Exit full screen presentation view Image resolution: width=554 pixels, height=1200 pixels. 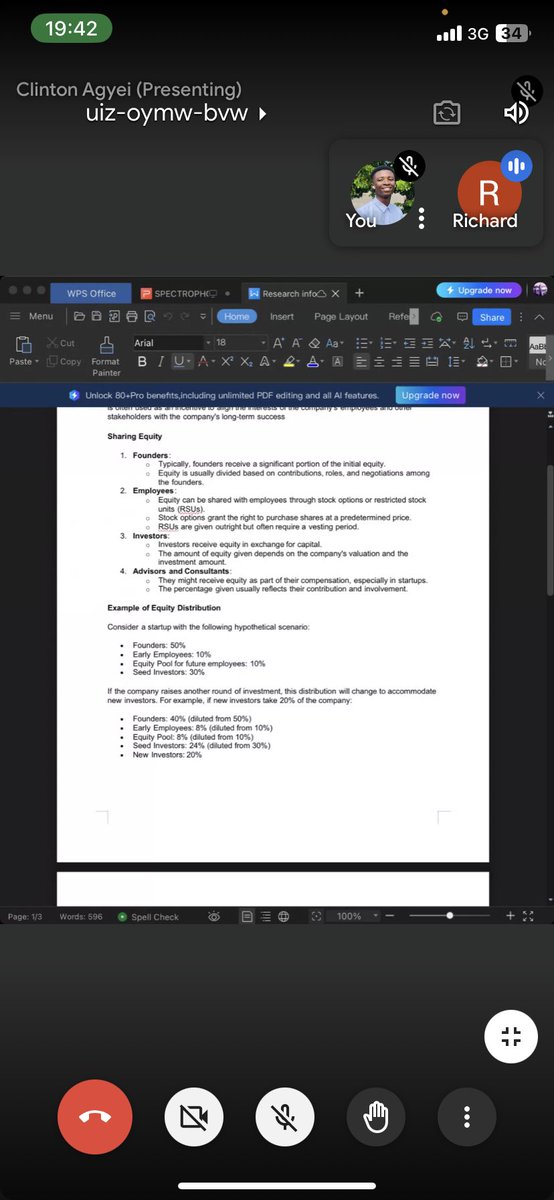[x=511, y=1036]
